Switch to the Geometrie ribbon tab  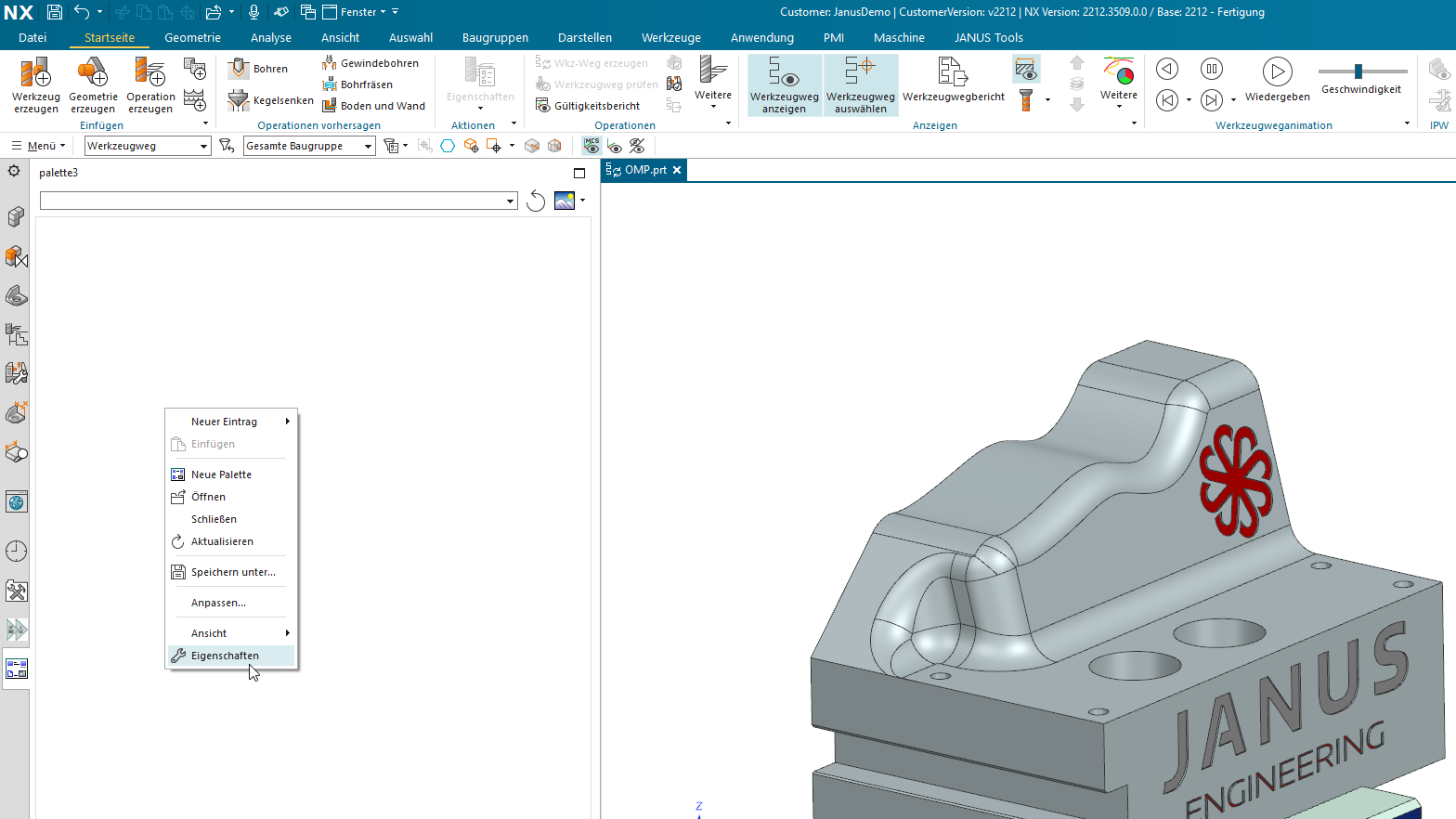click(x=192, y=38)
